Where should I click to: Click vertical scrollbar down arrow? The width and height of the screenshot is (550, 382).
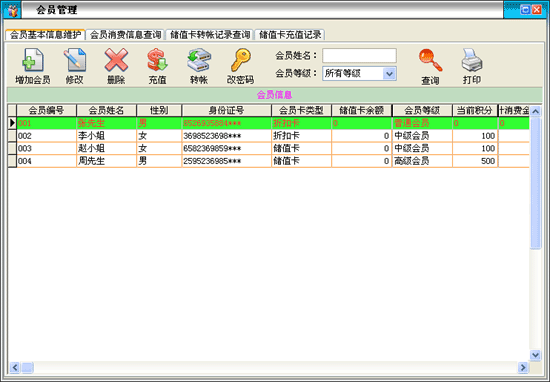point(535,355)
